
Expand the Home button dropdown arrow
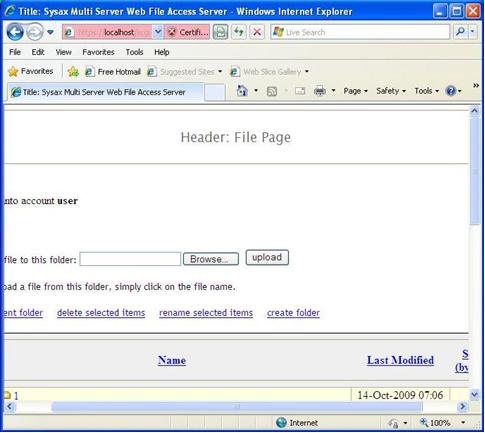tap(256, 91)
